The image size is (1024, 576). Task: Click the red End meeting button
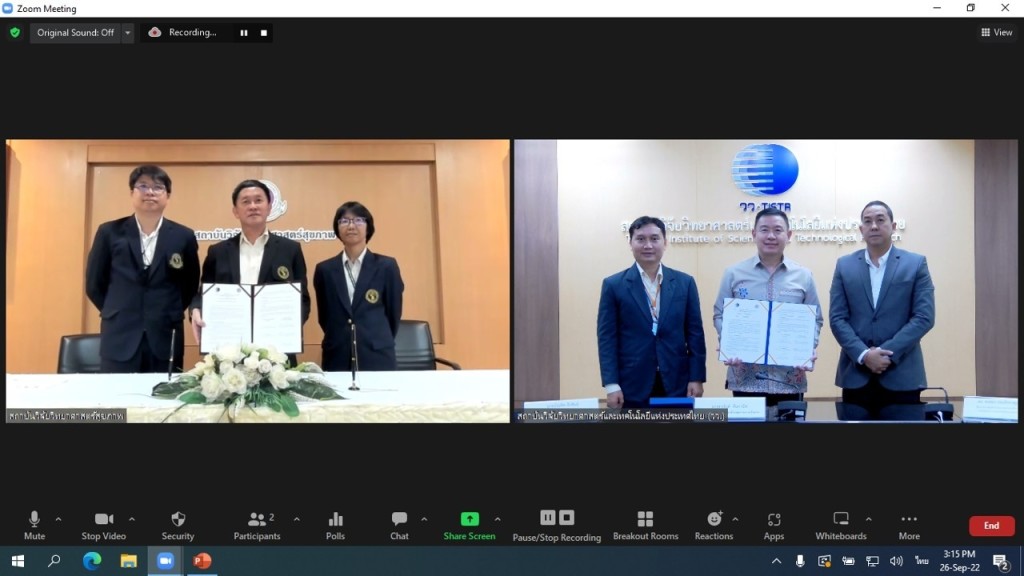(x=991, y=526)
